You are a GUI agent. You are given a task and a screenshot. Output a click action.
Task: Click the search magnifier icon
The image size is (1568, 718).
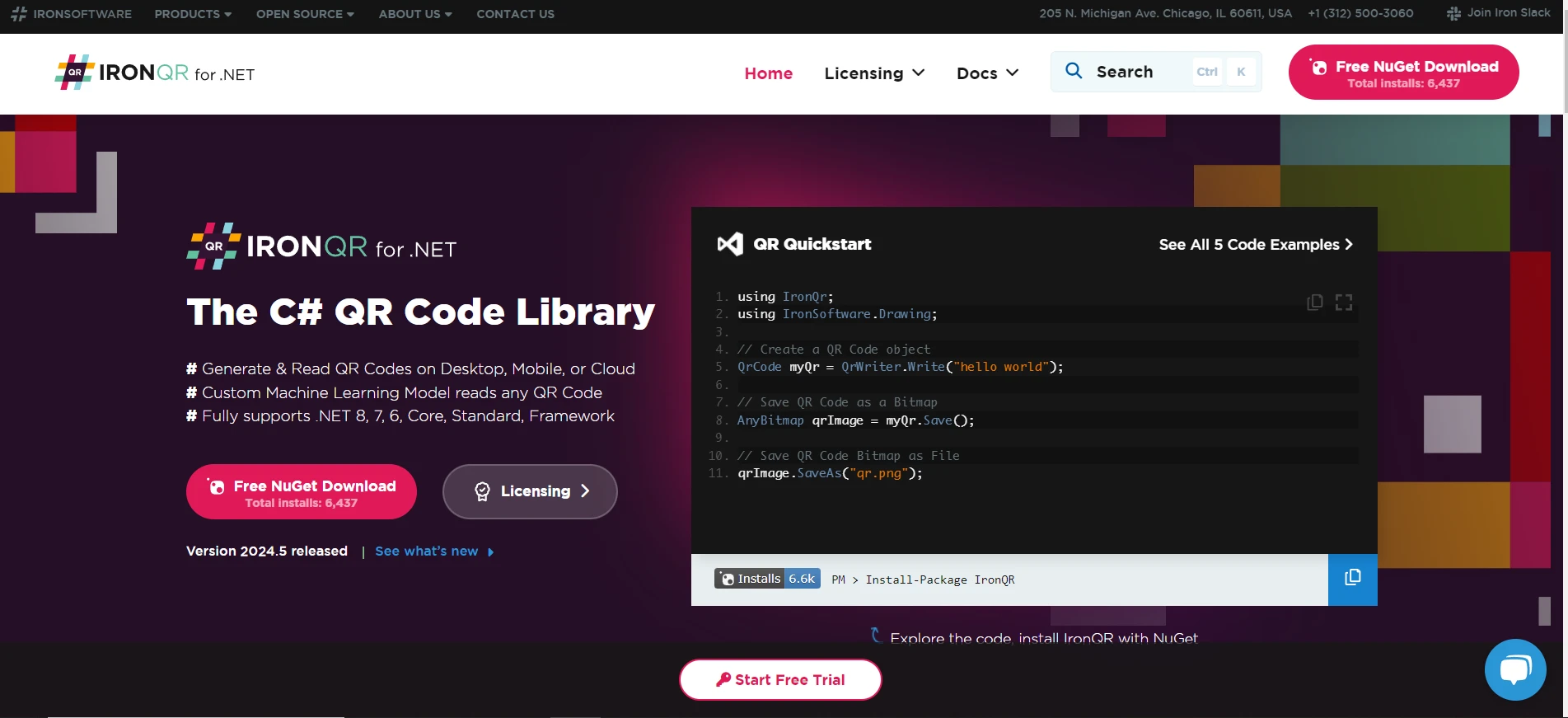click(1074, 71)
